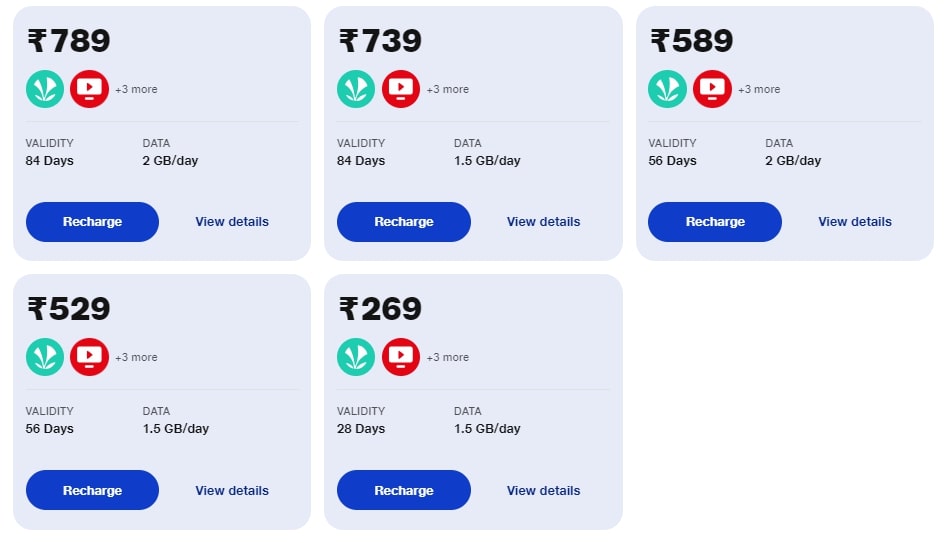Recharge with the ₹529 plan
948x543 pixels.
pos(92,490)
